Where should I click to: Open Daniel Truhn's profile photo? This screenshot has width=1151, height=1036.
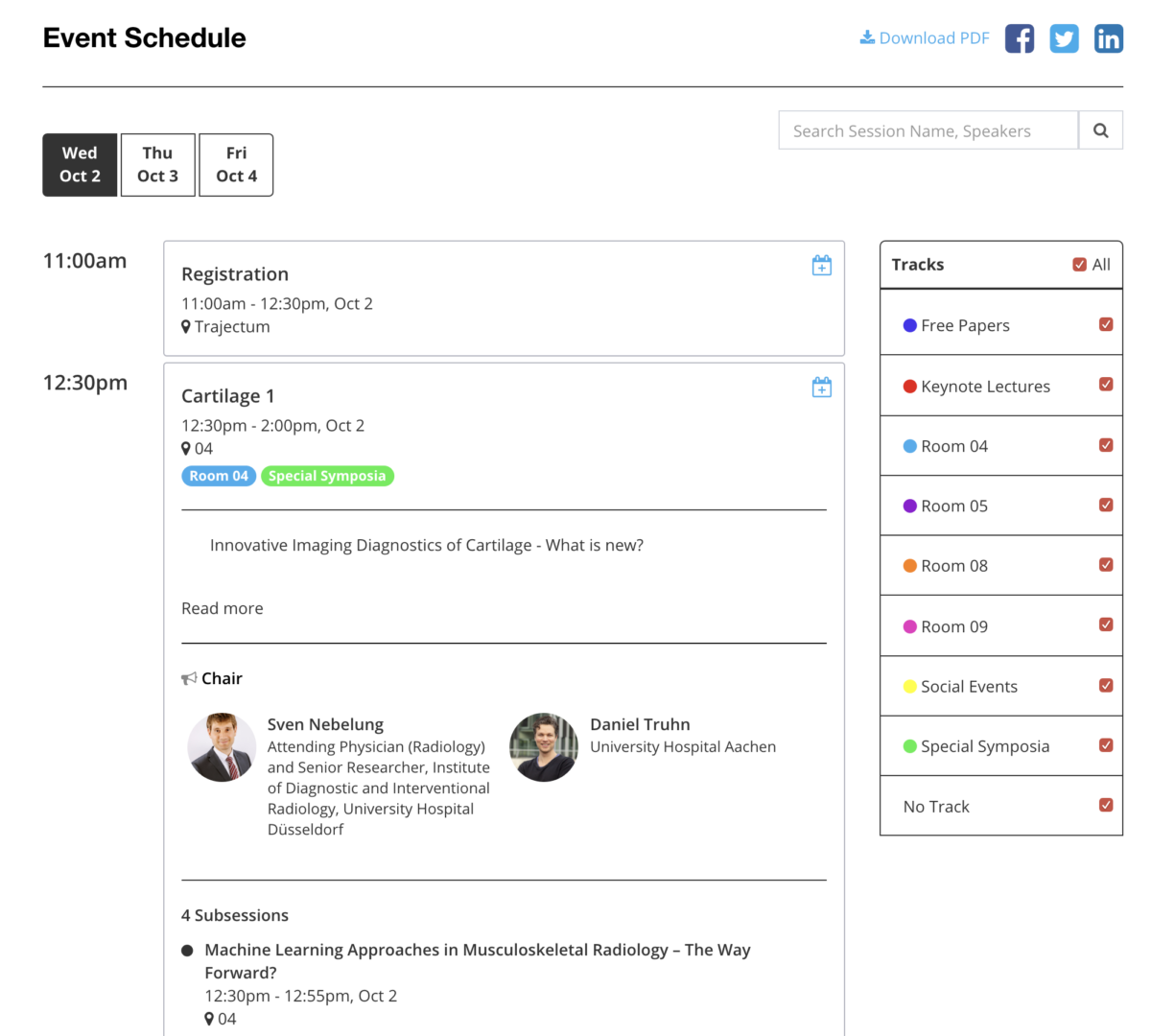tap(544, 747)
